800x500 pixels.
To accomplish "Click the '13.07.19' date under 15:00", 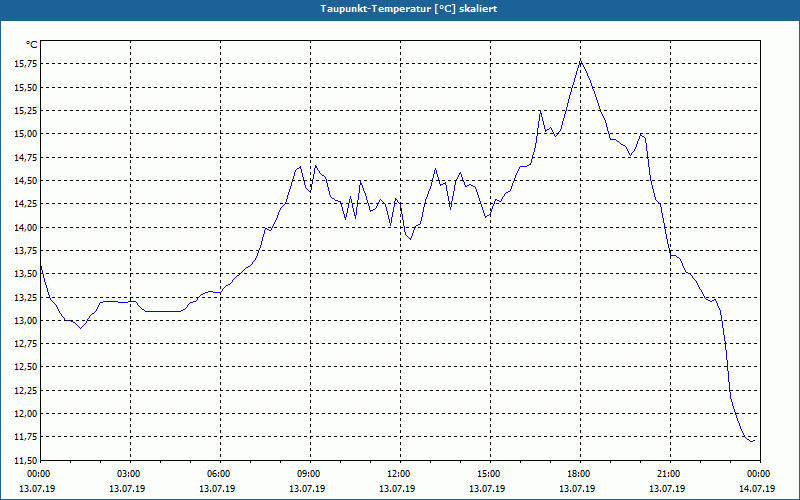I will tap(487, 489).
